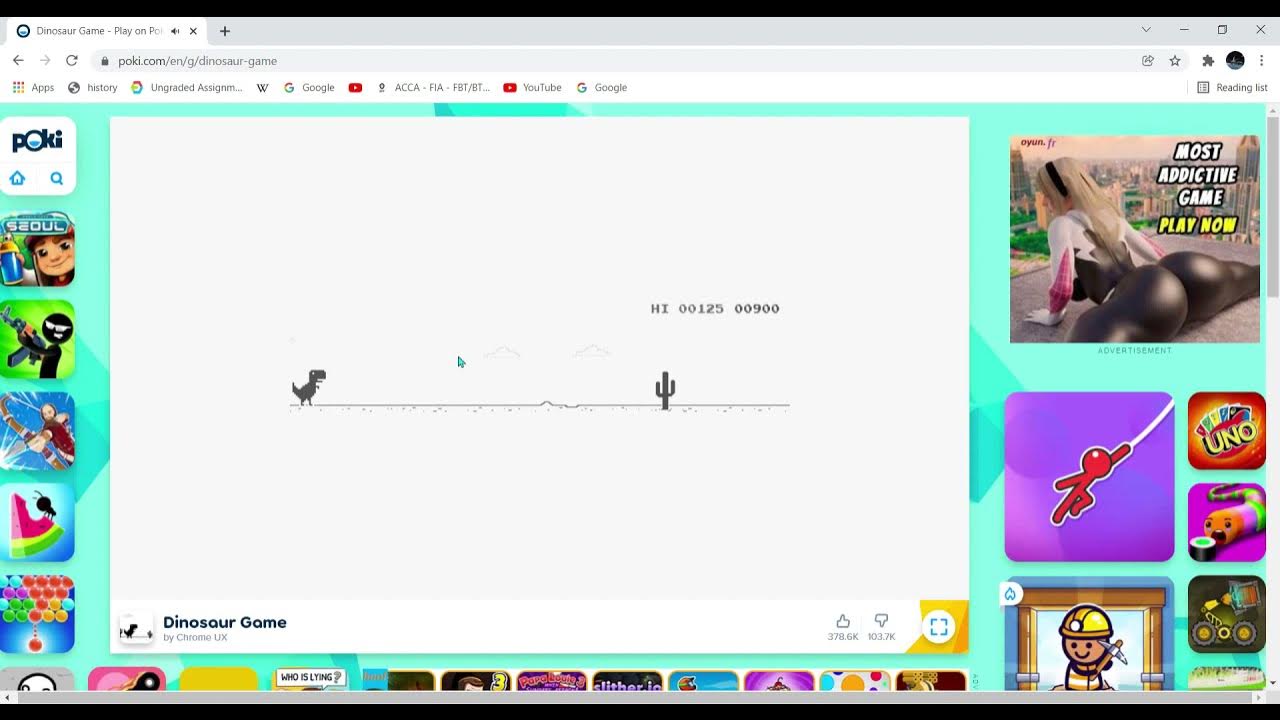Open the history bookmark
Screen dimensions: 1280x720
click(92, 88)
